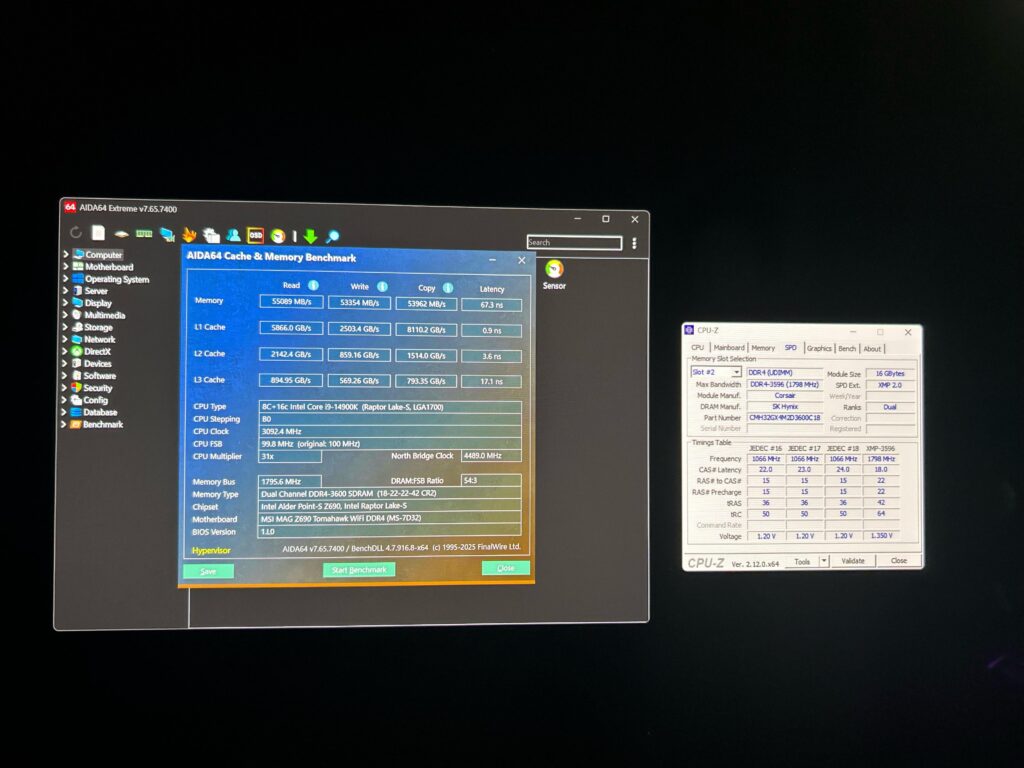
Task: Click the North Bridge Clock value 4489.0 MHz
Action: 491,456
